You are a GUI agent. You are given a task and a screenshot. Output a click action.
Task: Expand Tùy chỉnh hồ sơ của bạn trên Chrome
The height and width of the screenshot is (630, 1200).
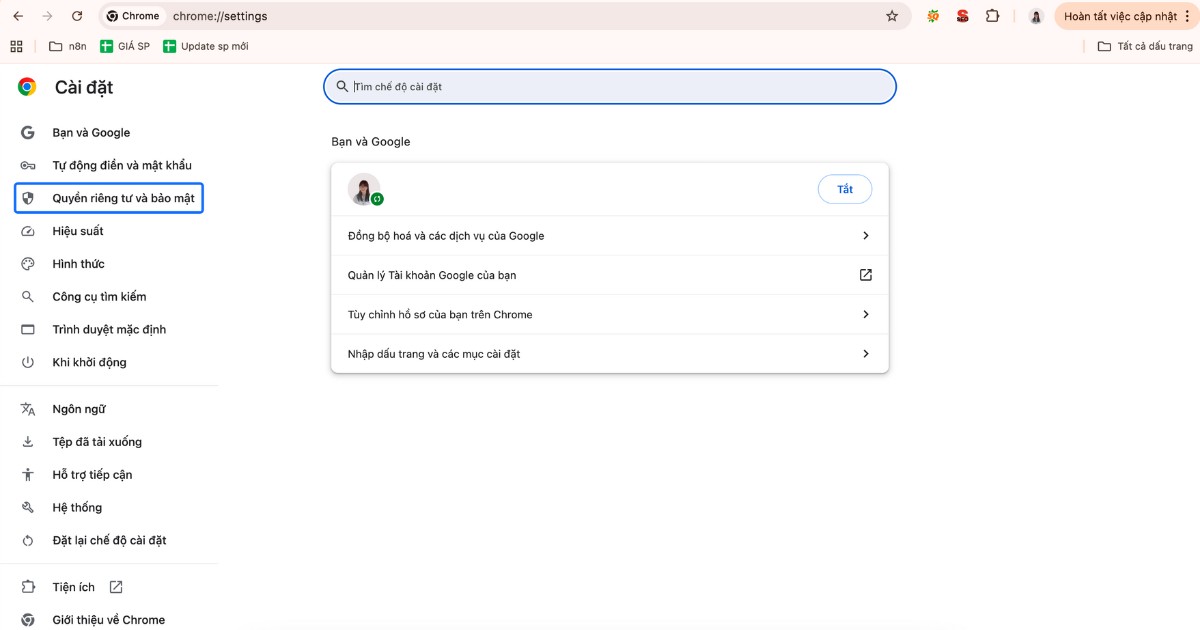610,314
